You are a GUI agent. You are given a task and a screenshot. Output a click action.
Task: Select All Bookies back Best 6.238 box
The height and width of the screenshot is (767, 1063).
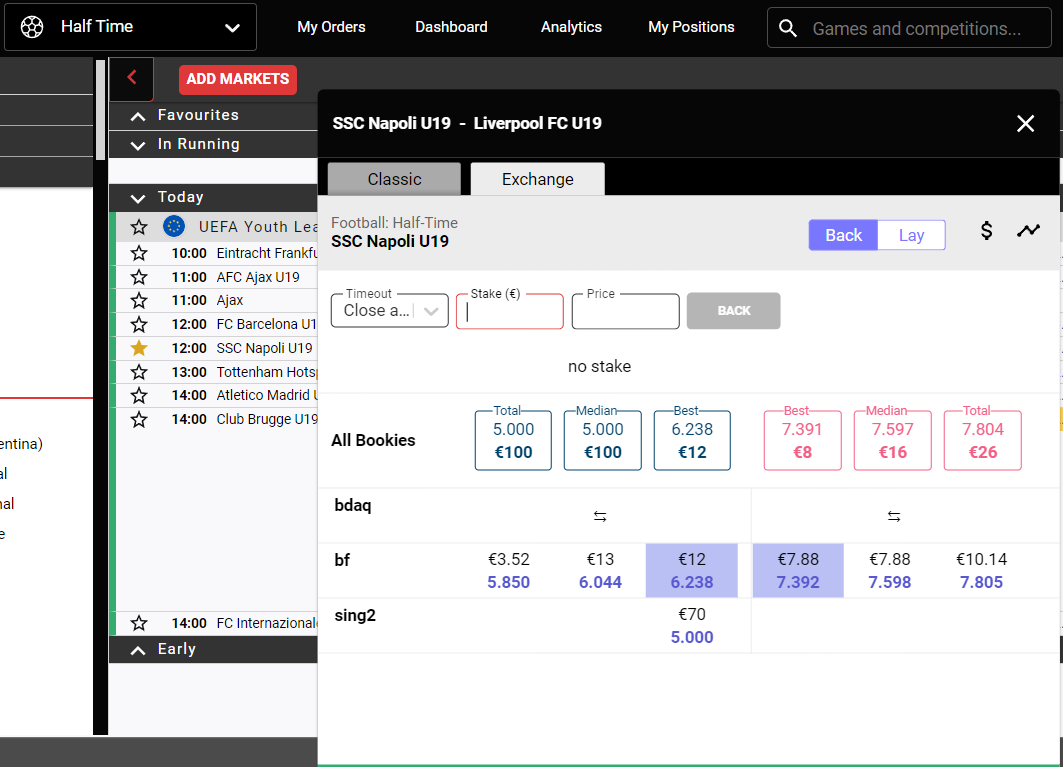692,440
